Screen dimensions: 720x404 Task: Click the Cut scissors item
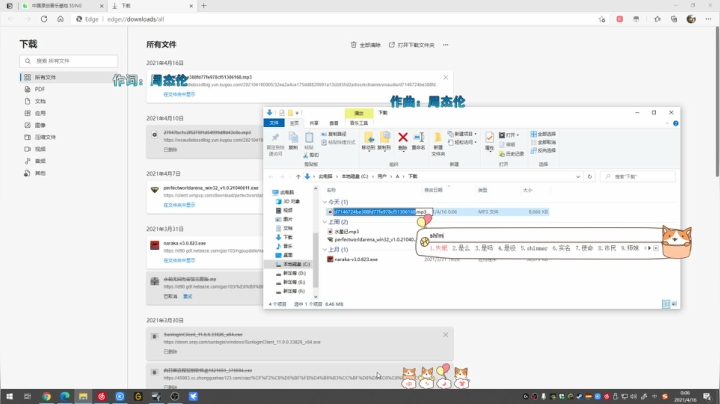[x=311, y=155]
